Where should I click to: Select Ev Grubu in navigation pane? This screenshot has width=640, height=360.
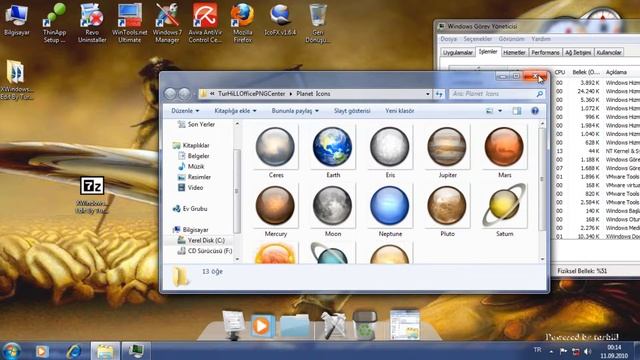click(x=190, y=209)
